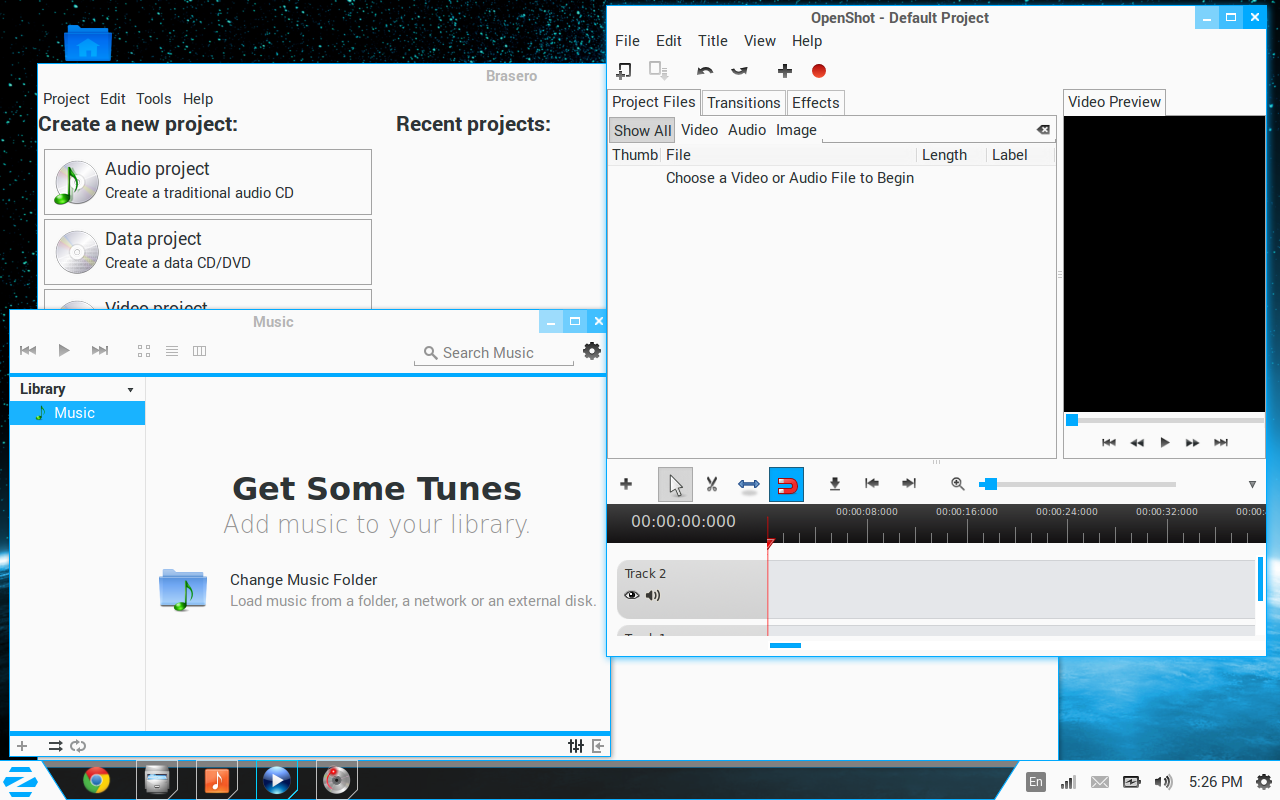Switch to the Project Files tab
The image size is (1280, 800).
pos(654,102)
